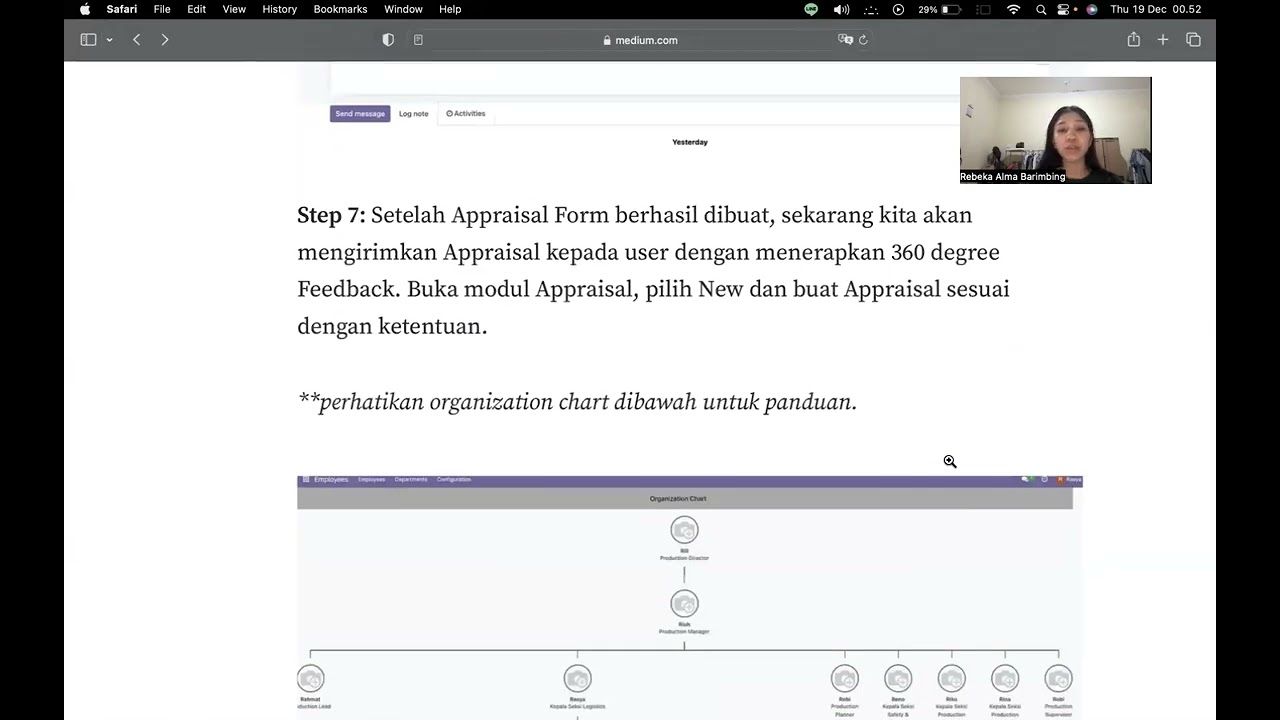
Task: Click the italic organization chart note
Action: (x=577, y=402)
